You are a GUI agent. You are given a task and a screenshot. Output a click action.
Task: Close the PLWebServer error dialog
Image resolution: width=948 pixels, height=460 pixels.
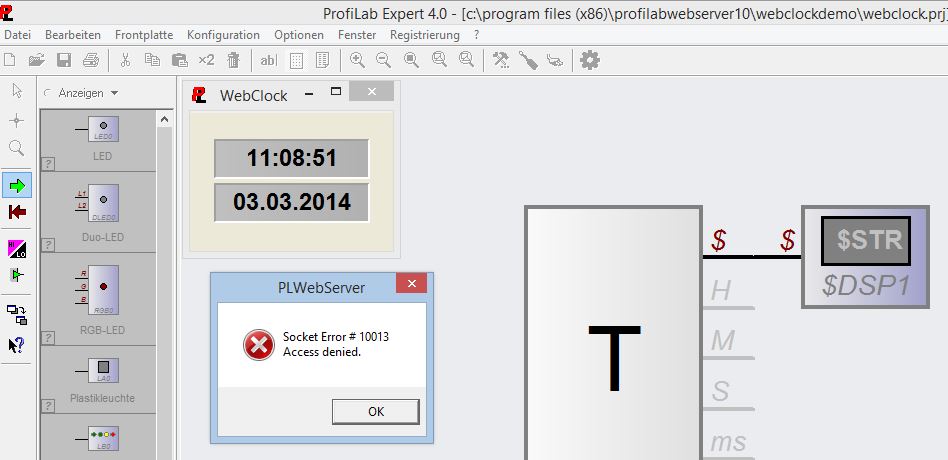pos(411,283)
